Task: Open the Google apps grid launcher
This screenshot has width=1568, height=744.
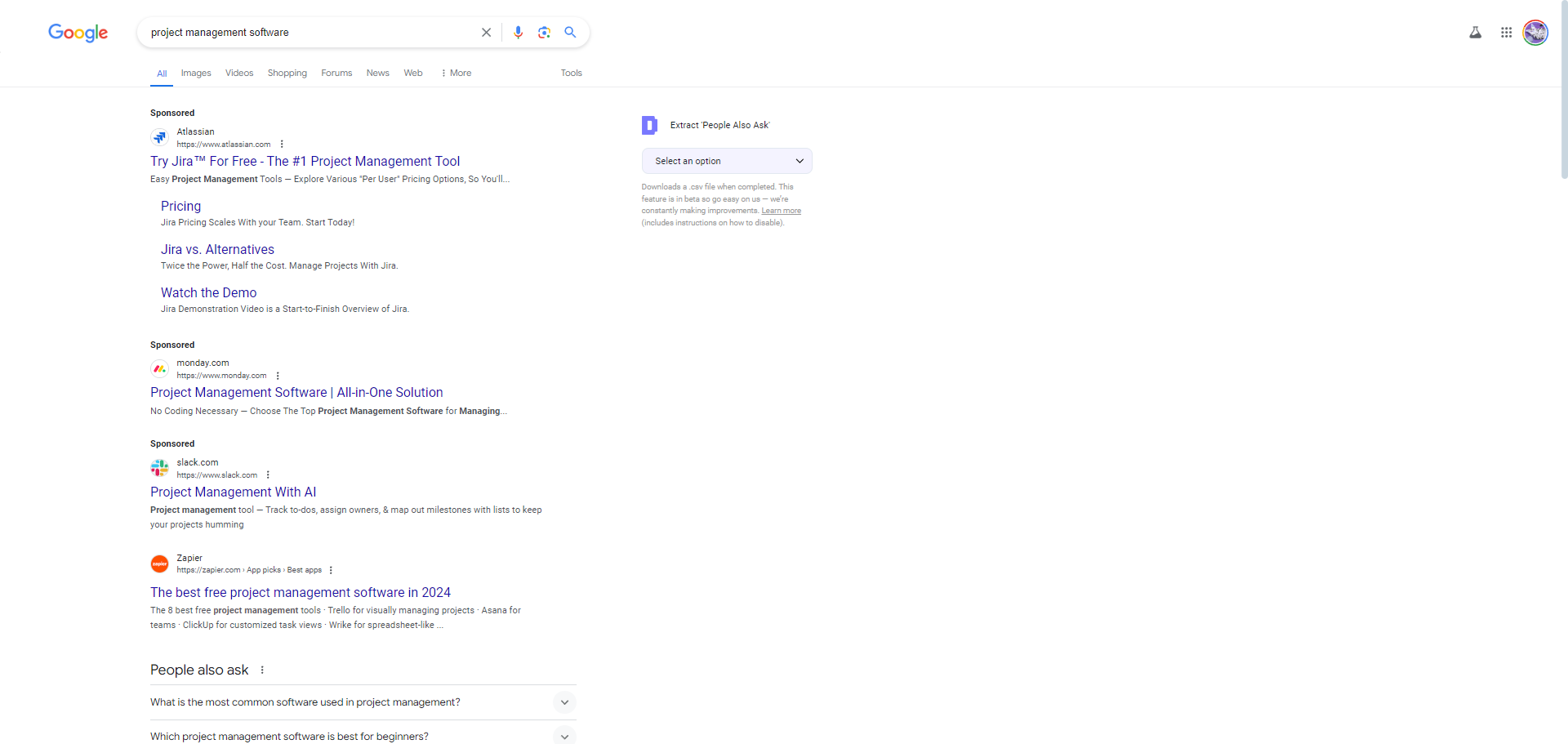Action: click(1507, 33)
